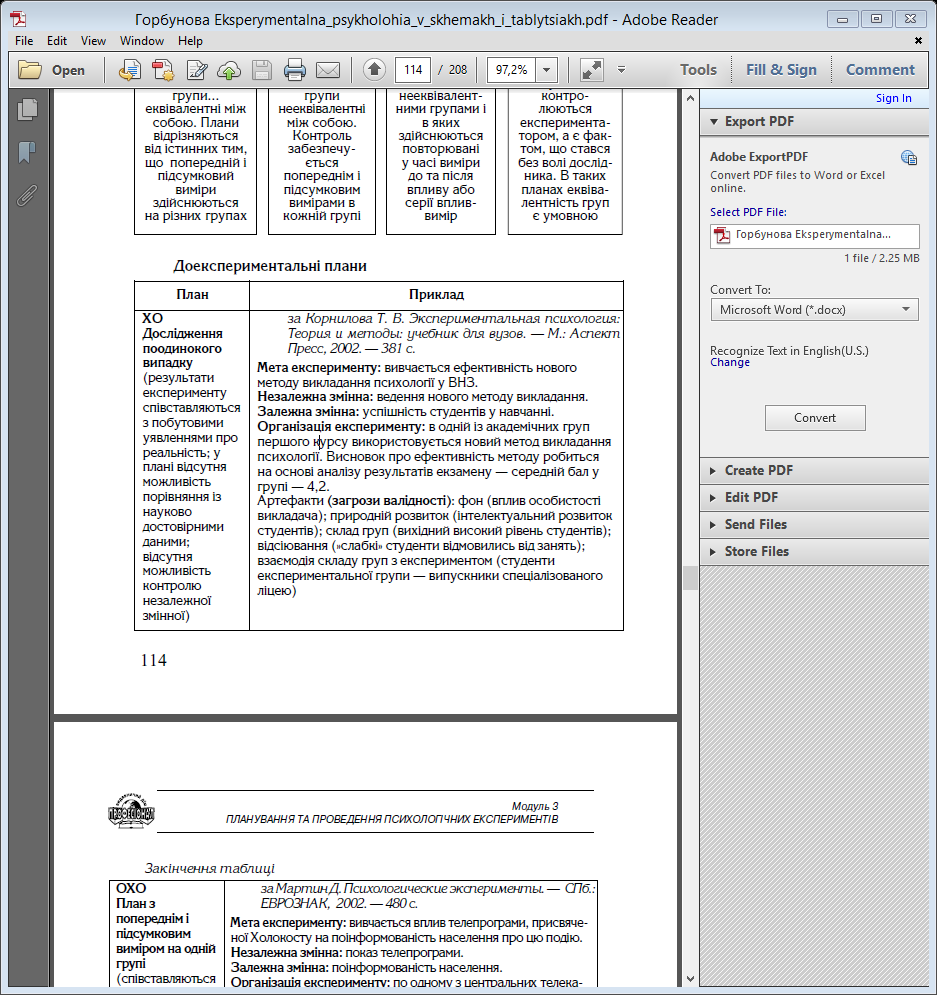The height and width of the screenshot is (995, 937).
Task: Toggle read mode with diagonal arrows icon
Action: (x=592, y=70)
